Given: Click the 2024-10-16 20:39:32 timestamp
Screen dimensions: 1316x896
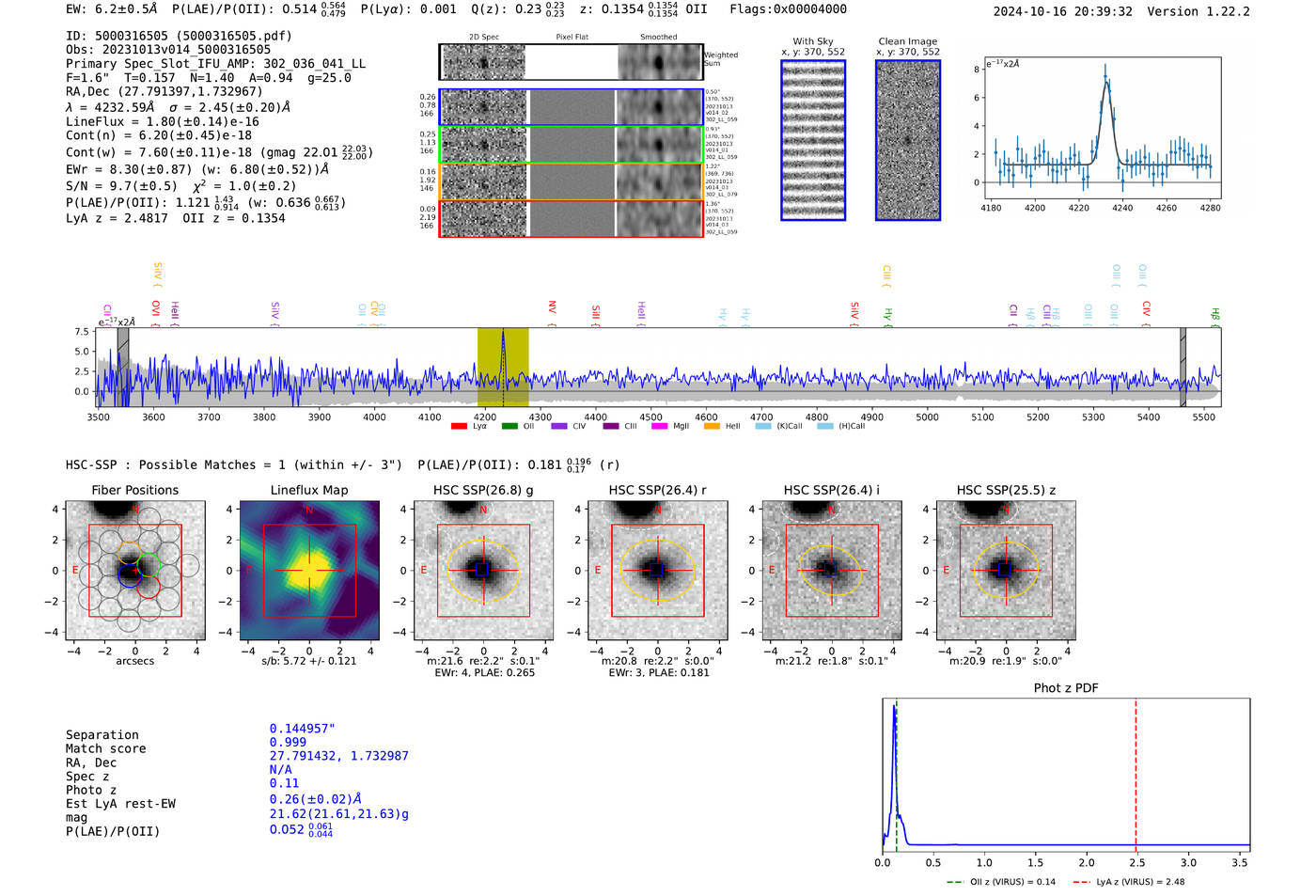Looking at the screenshot, I should 1063,11.
